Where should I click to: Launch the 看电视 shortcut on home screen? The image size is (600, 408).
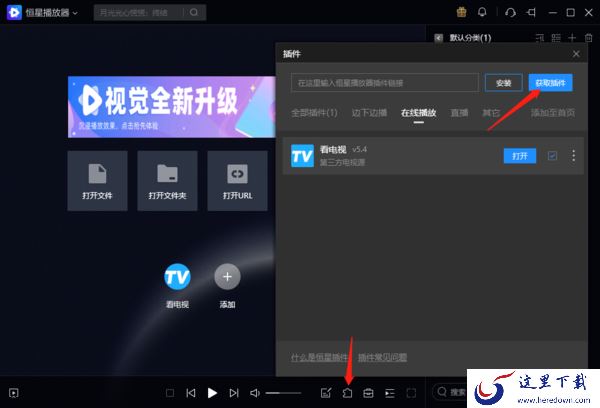click(x=177, y=277)
